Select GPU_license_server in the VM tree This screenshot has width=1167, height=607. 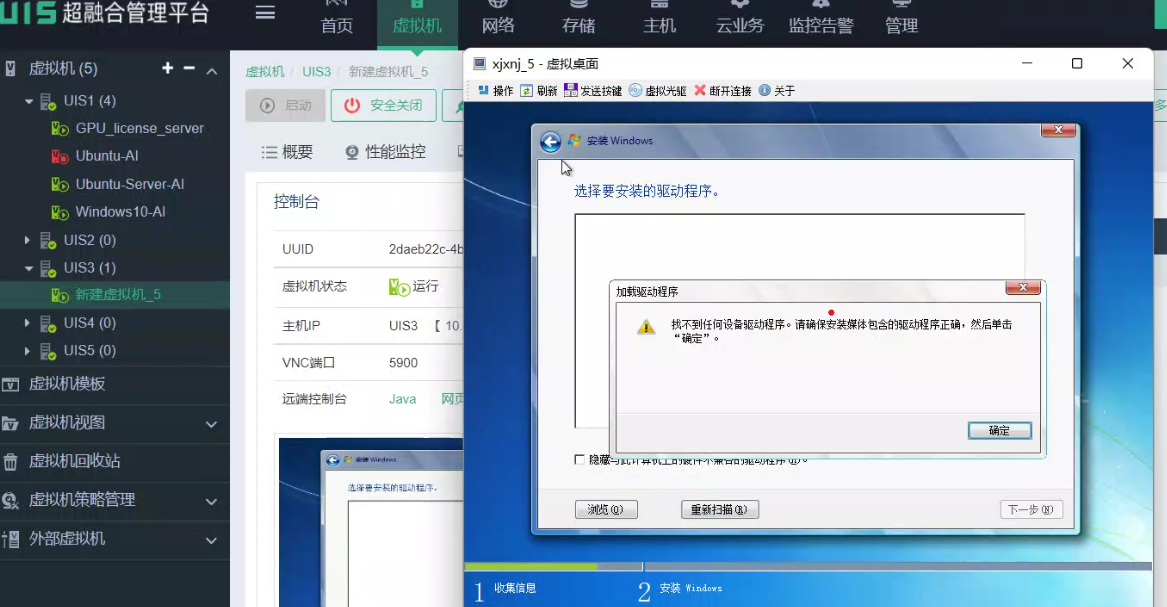click(139, 128)
